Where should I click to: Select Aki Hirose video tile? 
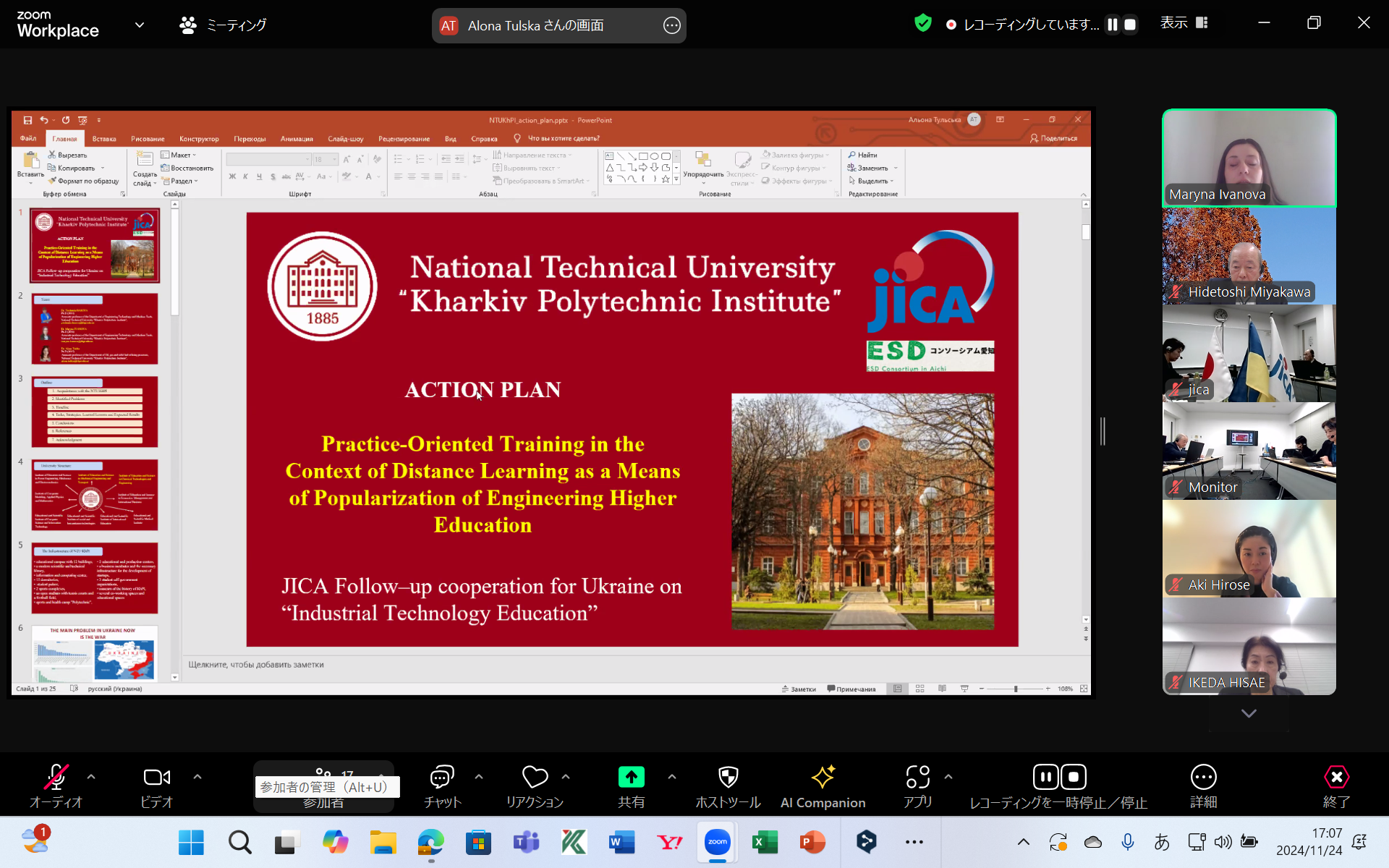pos(1249,549)
